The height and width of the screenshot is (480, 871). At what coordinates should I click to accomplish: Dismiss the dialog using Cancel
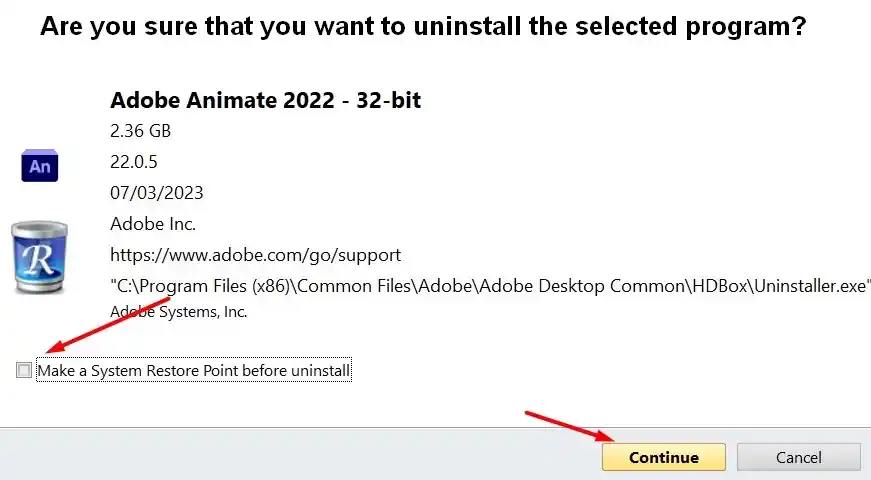coord(798,457)
